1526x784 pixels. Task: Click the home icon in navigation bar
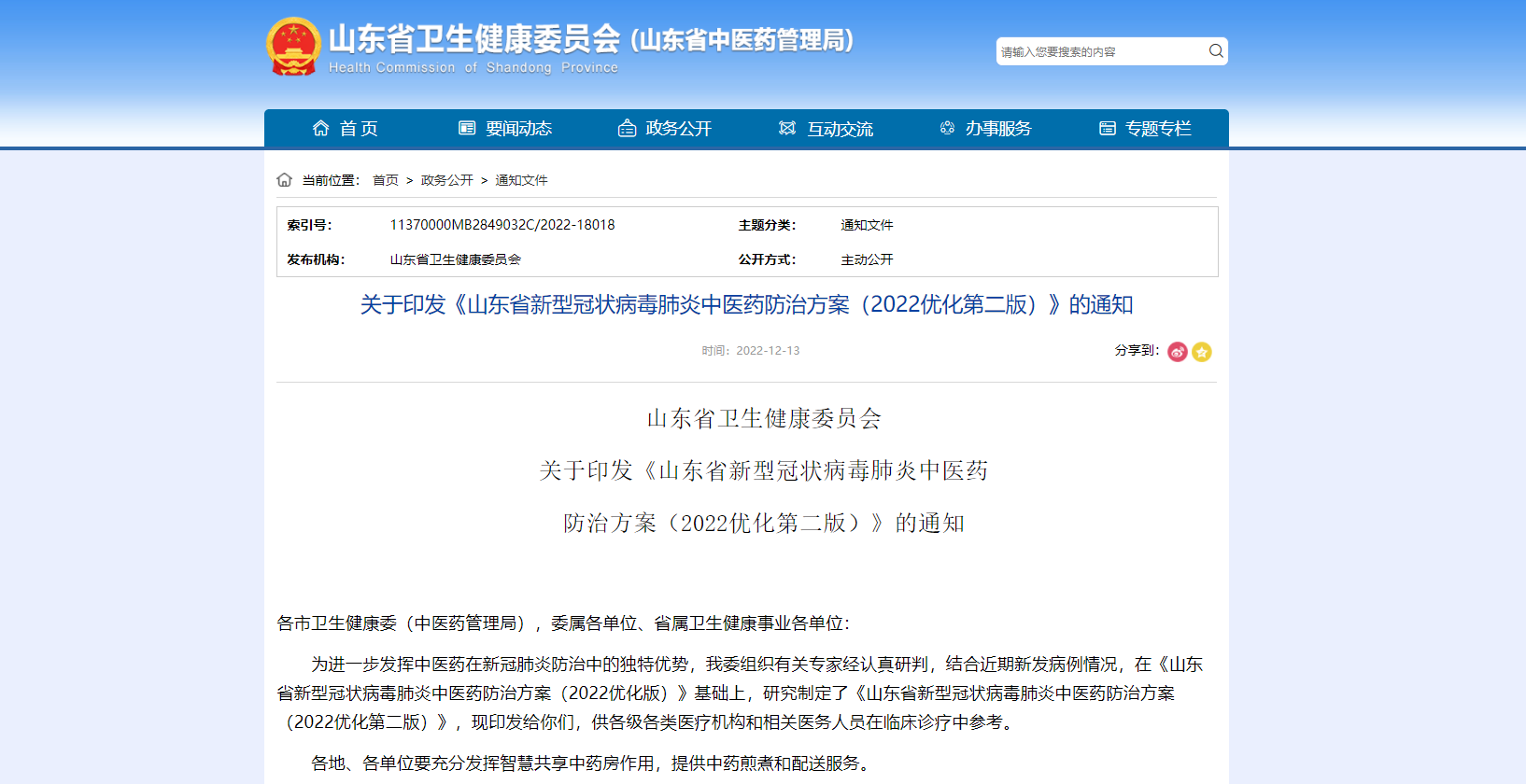click(320, 128)
